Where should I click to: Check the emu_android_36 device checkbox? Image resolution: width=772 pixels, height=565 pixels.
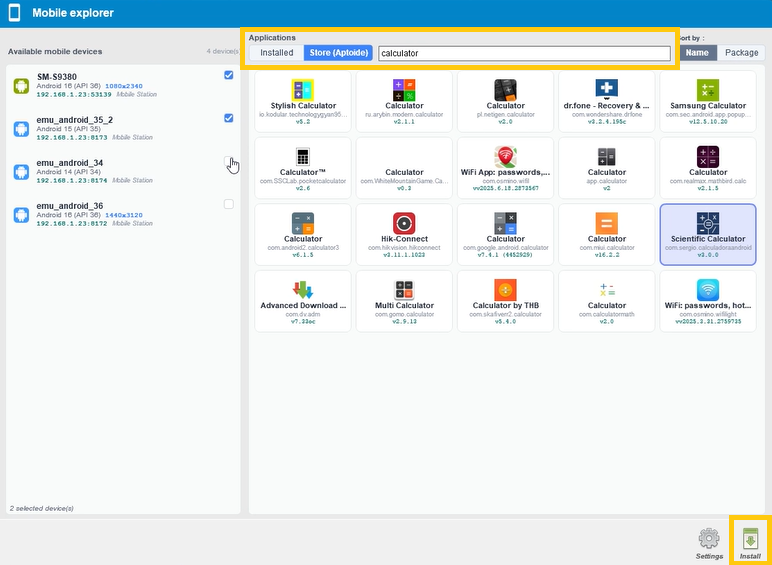pyautogui.click(x=228, y=204)
